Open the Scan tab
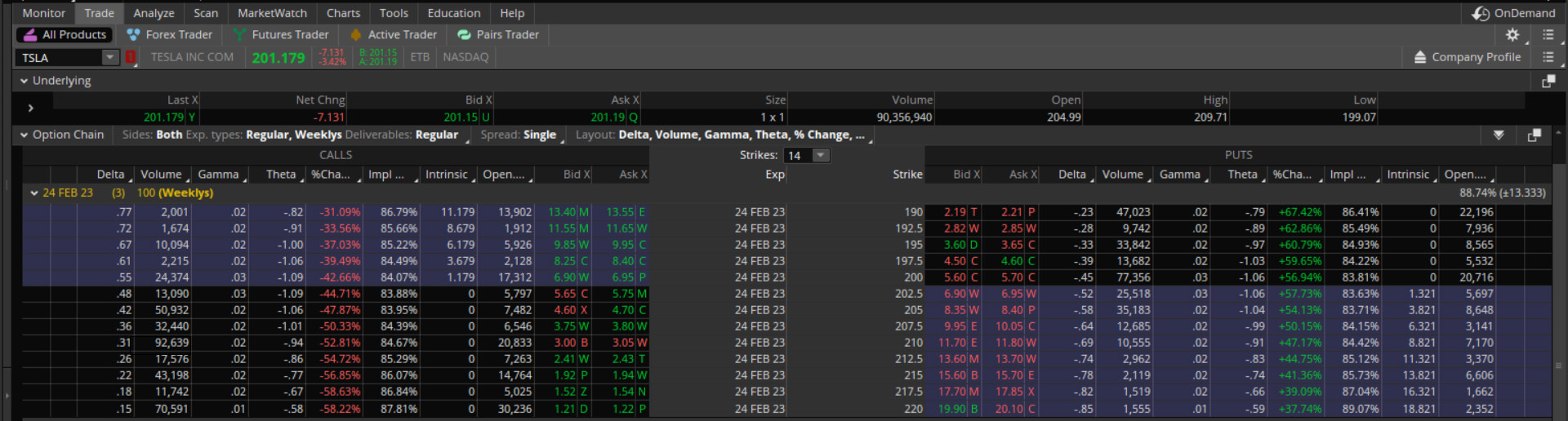1568x421 pixels. point(206,13)
